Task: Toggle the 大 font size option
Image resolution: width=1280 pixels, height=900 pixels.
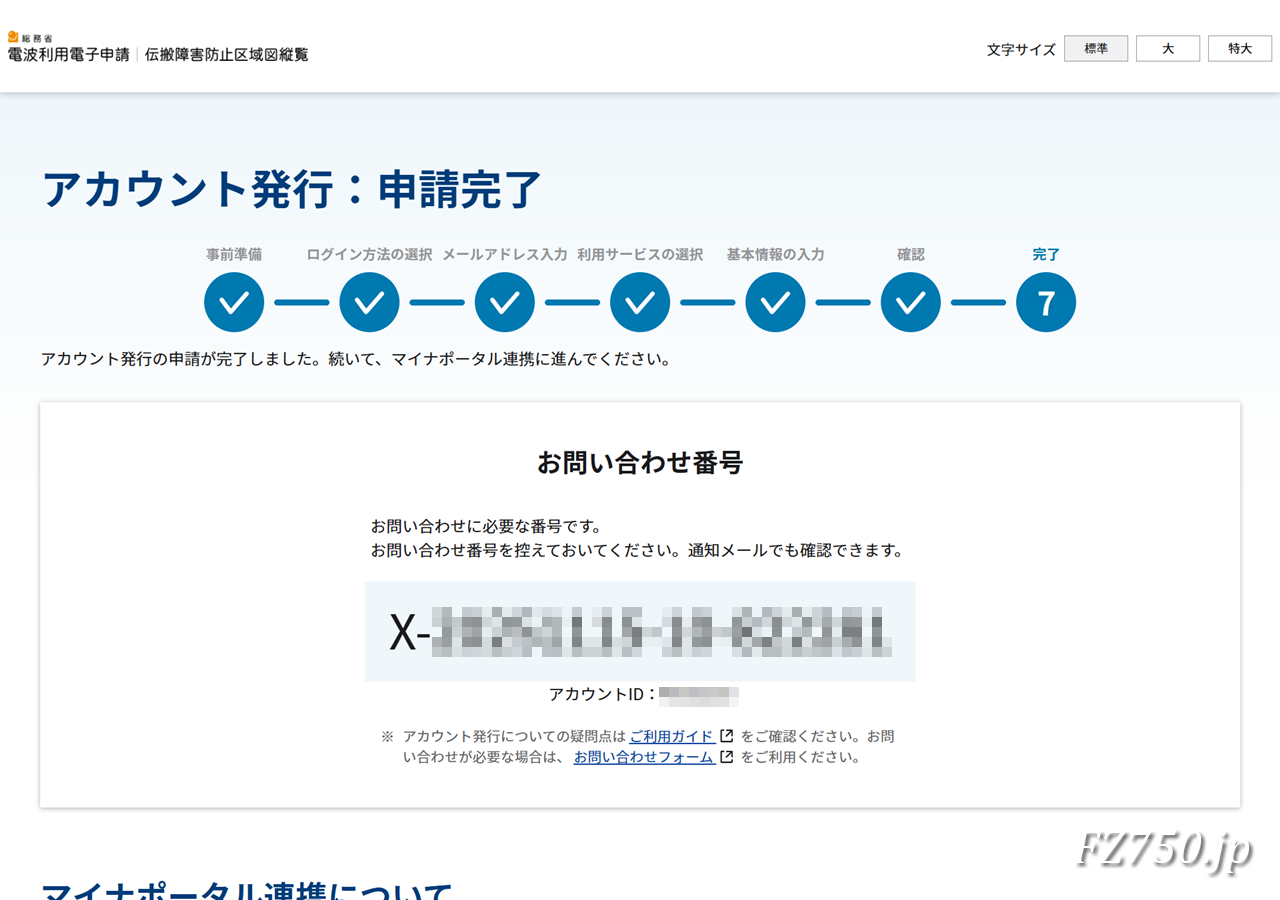Action: pyautogui.click(x=1167, y=48)
